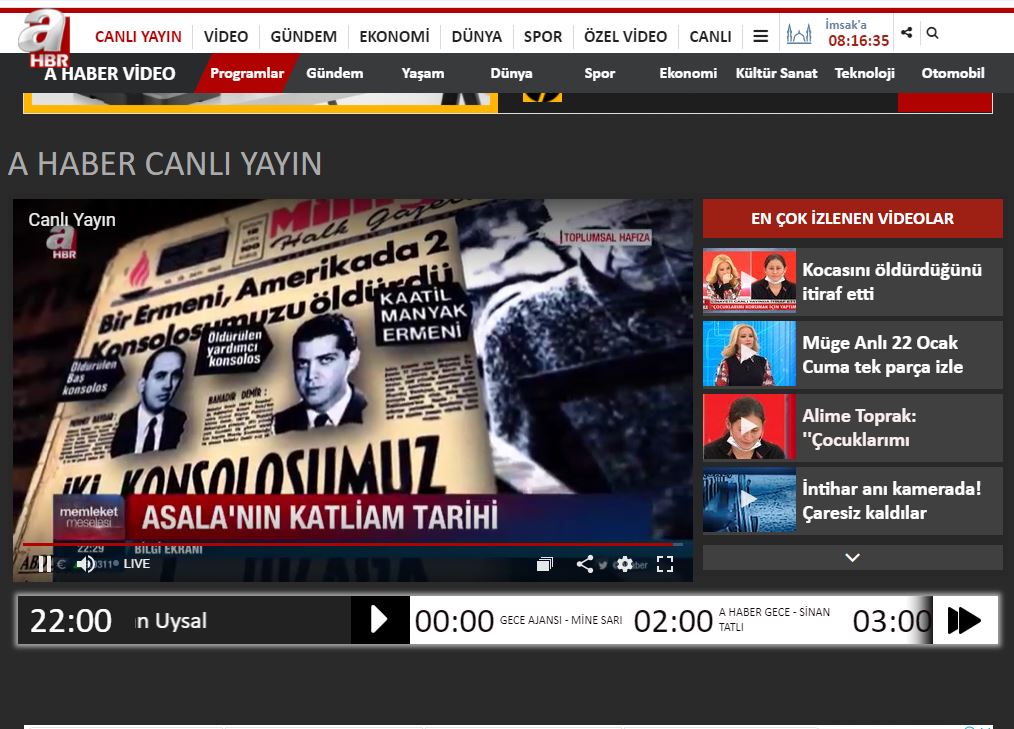Click the LIVE indicator in the player
This screenshot has height=729, width=1014.
coord(136,564)
